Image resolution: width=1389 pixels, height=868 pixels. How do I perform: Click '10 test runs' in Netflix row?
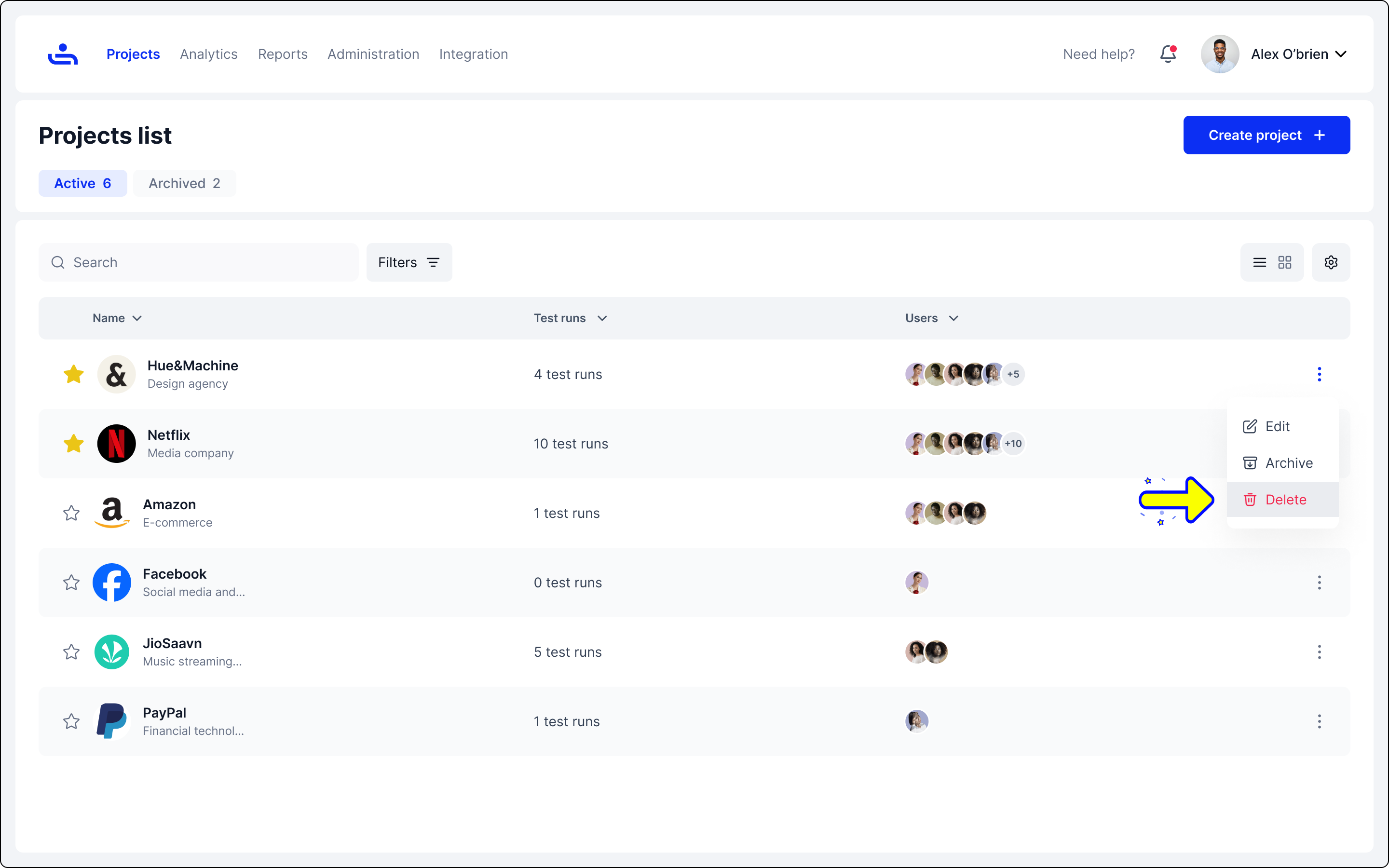(571, 444)
